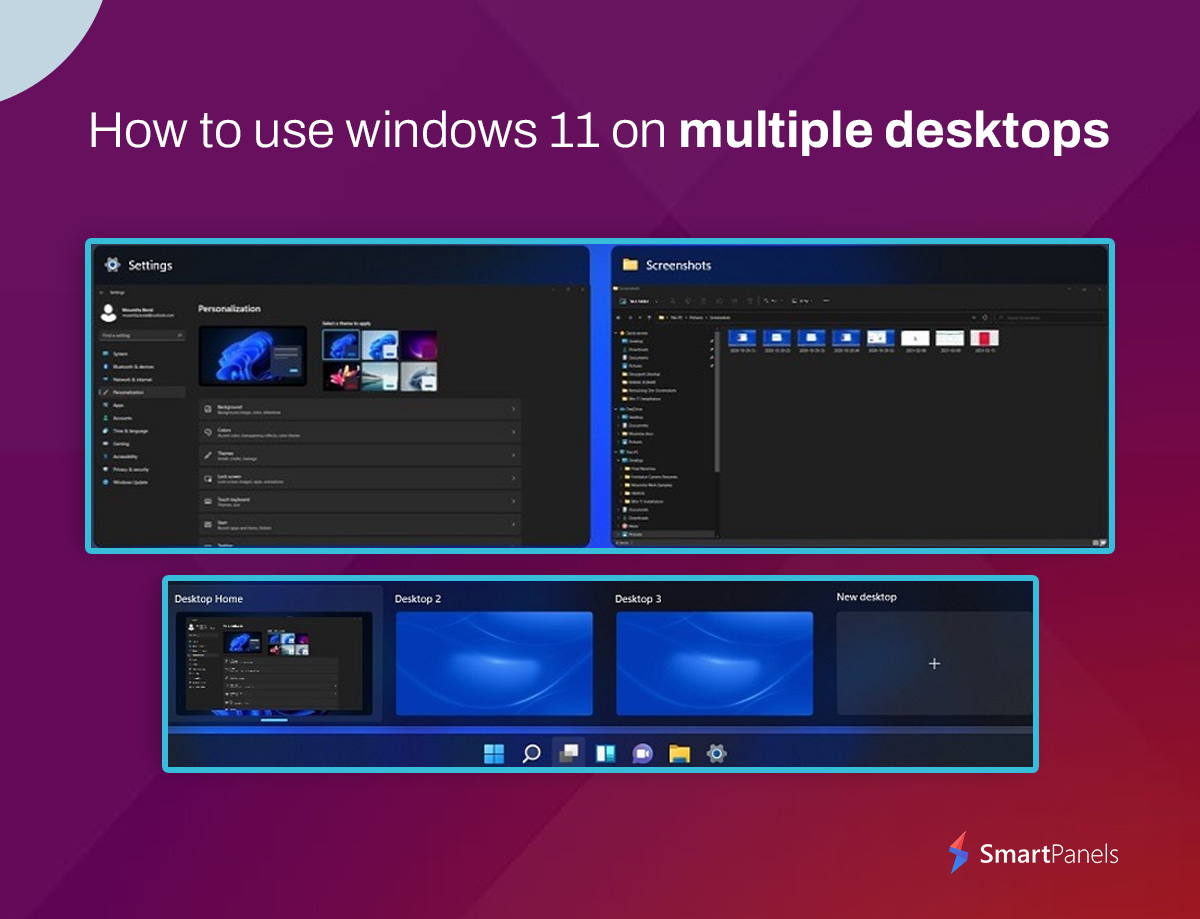1200x919 pixels.
Task: Launch the Teams Chat taskbar icon
Action: 642,753
